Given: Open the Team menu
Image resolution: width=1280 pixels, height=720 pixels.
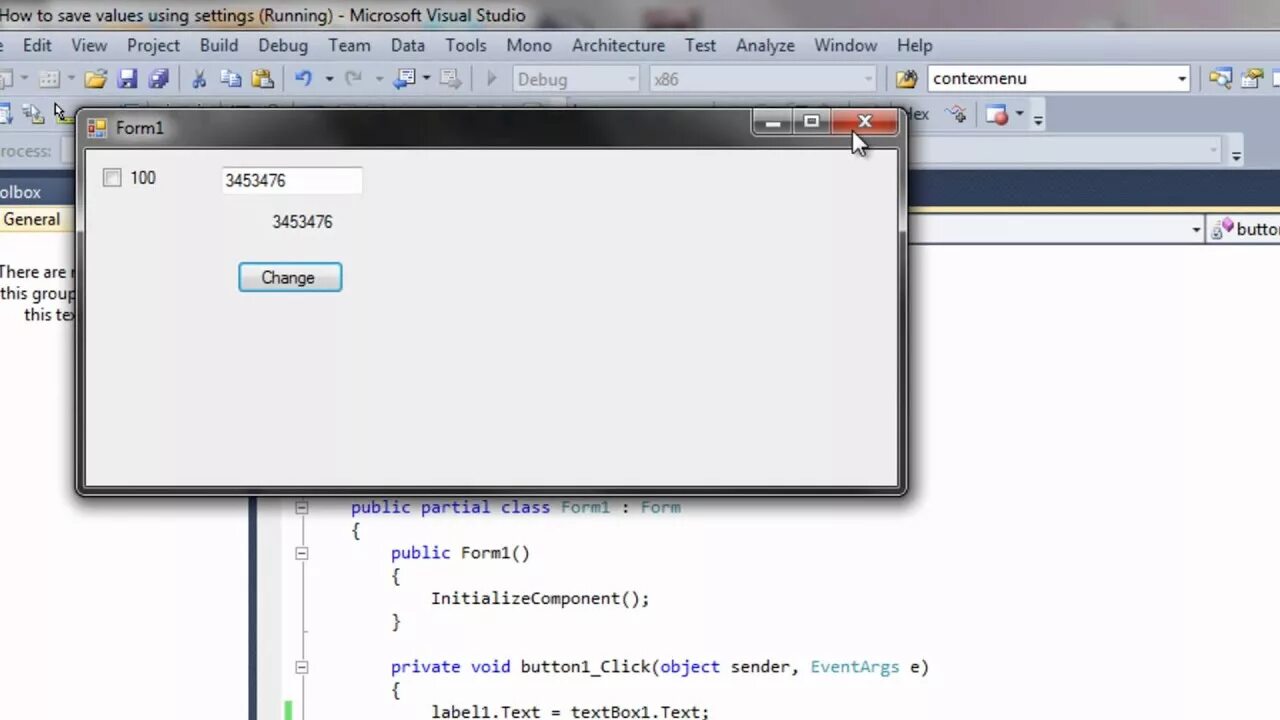Looking at the screenshot, I should 349,45.
